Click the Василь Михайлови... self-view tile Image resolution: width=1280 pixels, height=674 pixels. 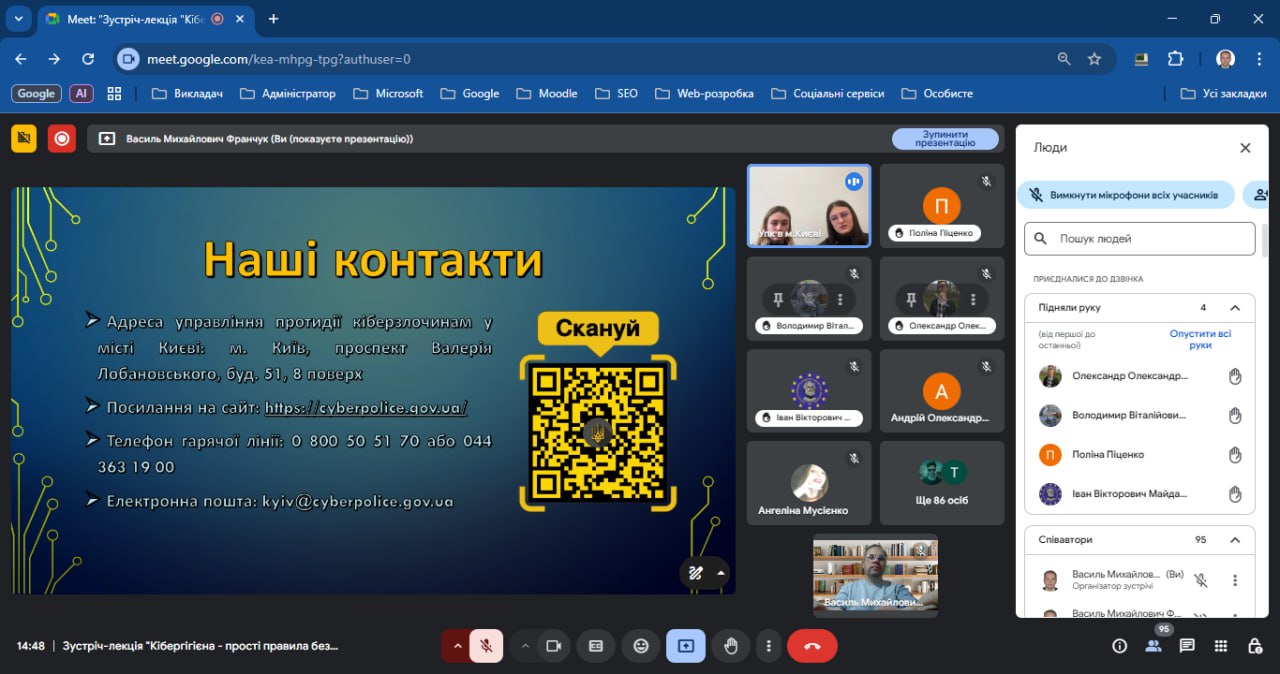[x=875, y=576]
